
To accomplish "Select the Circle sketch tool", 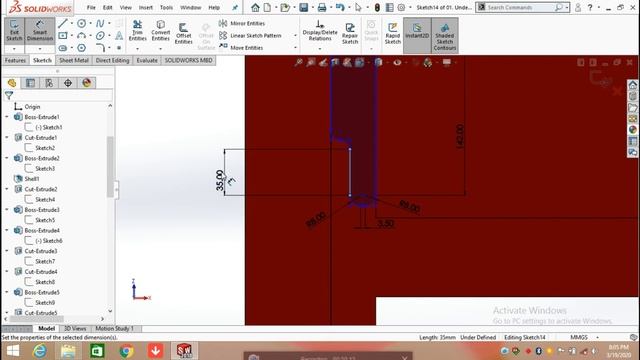I will [x=82, y=24].
